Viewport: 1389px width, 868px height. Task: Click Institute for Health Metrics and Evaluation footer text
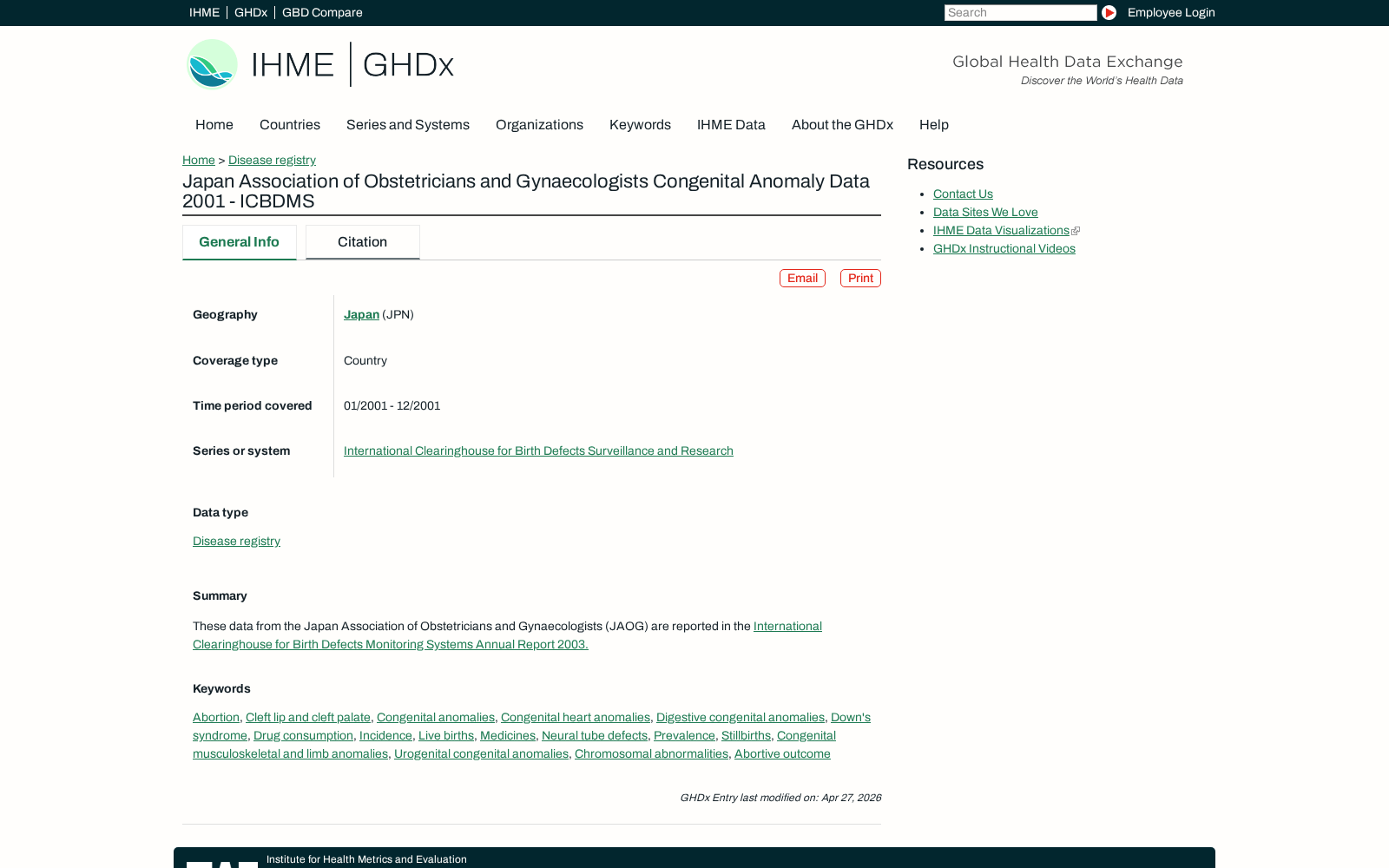coord(366,859)
